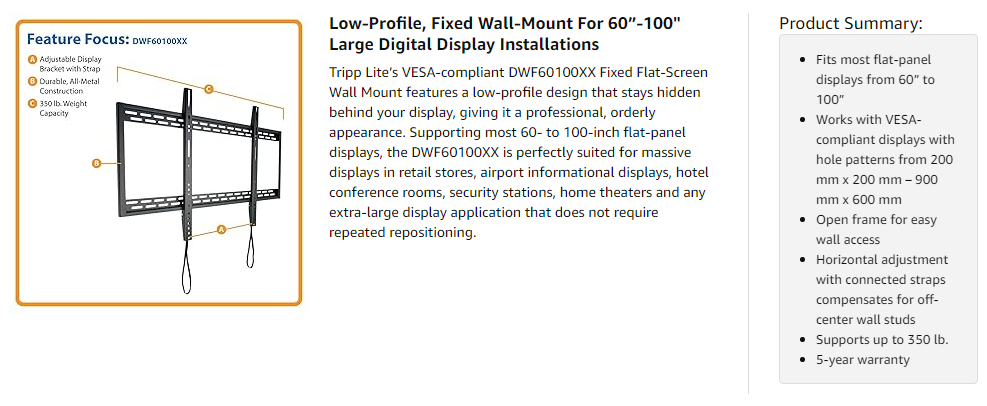Click the C callout marker above the mount
This screenshot has height=406, width=987.
[208, 89]
